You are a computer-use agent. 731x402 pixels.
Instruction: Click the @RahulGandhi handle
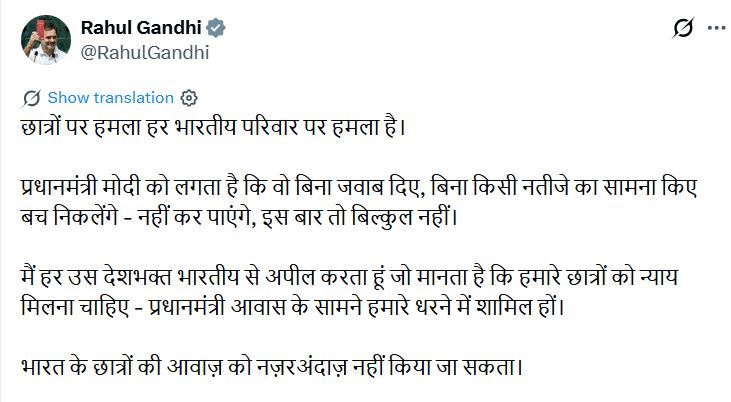tap(145, 52)
